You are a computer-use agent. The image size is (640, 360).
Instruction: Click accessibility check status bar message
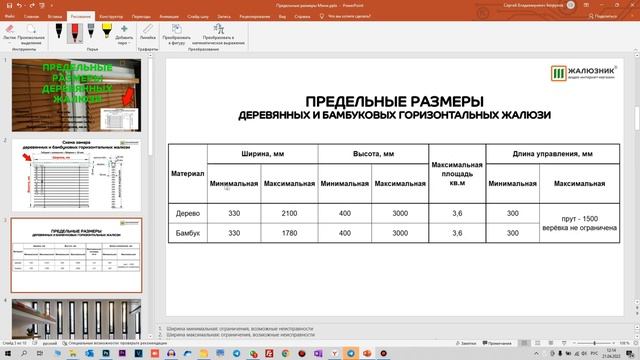coord(115,343)
